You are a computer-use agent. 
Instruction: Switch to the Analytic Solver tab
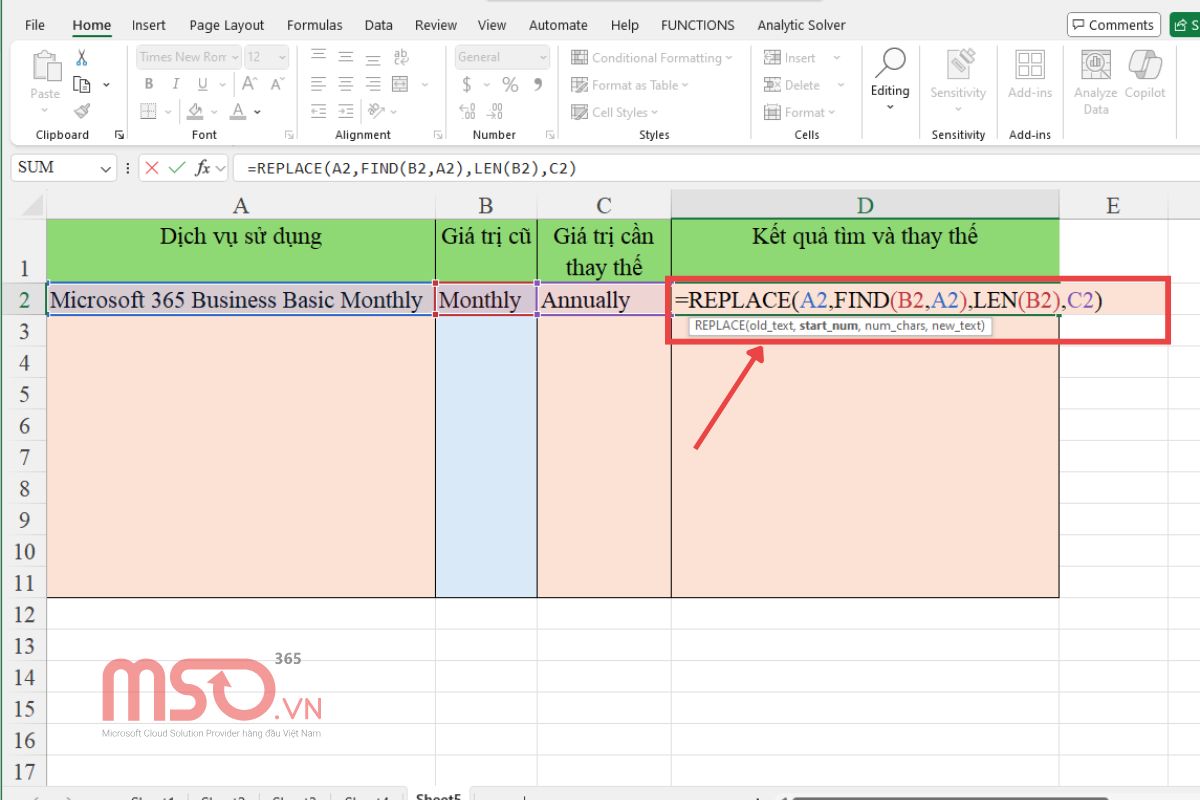pos(801,25)
